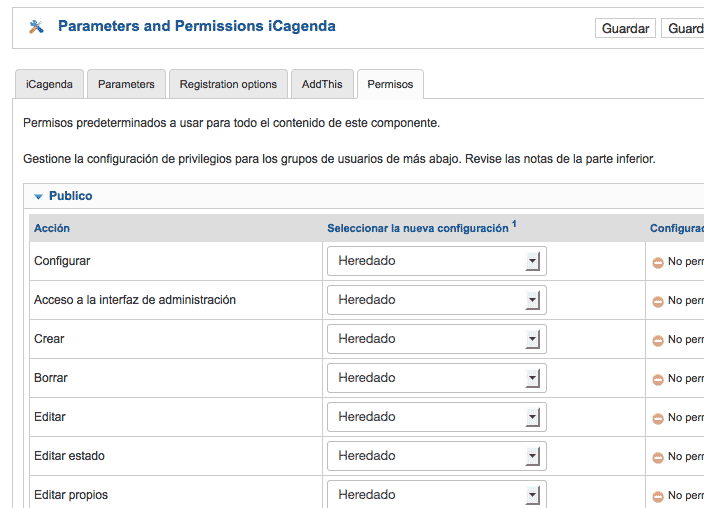Click the not-allowed icon in the Configurar row
Image resolution: width=704 pixels, height=508 pixels.
click(658, 262)
